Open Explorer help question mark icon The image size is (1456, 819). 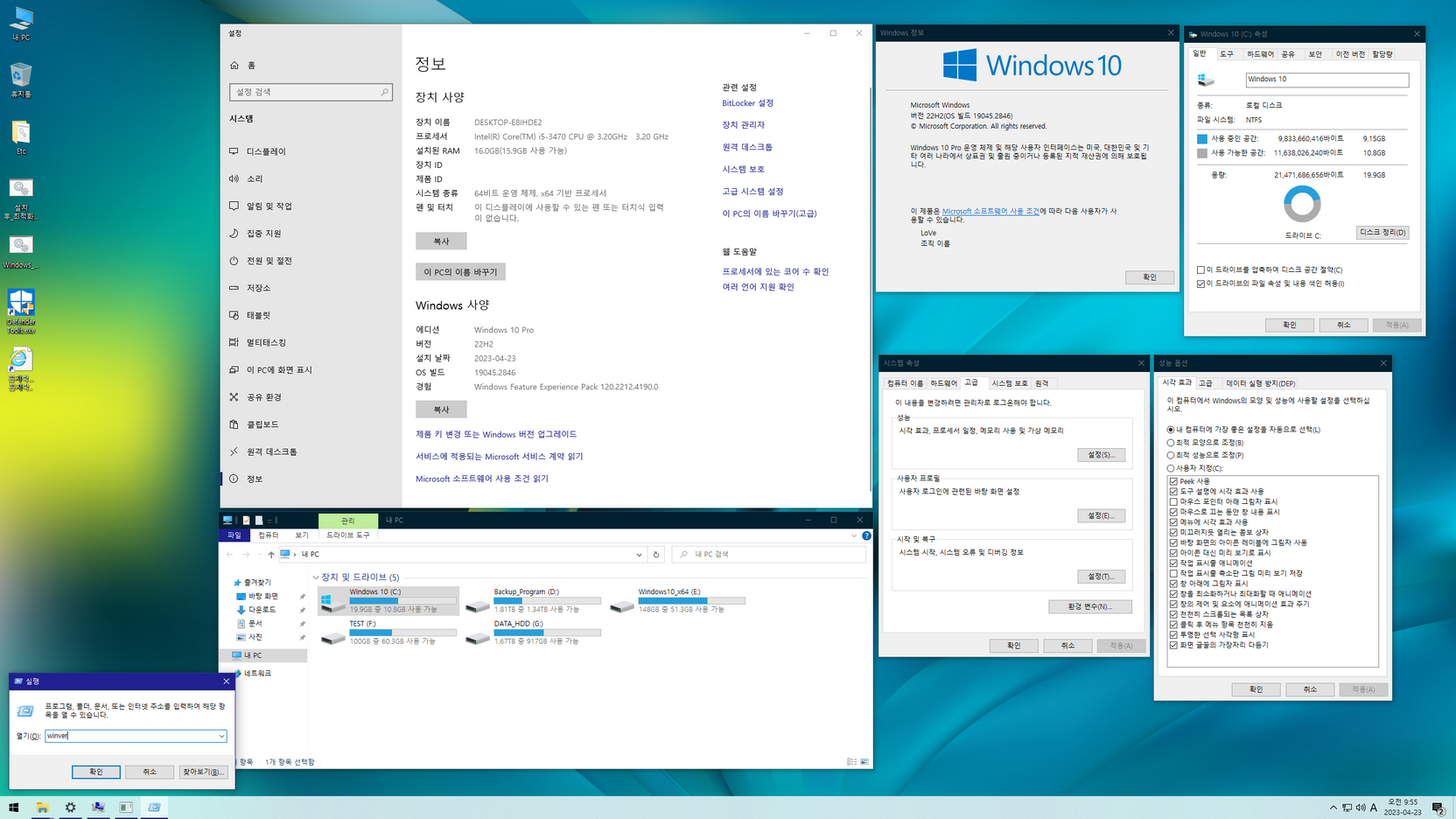(x=866, y=535)
